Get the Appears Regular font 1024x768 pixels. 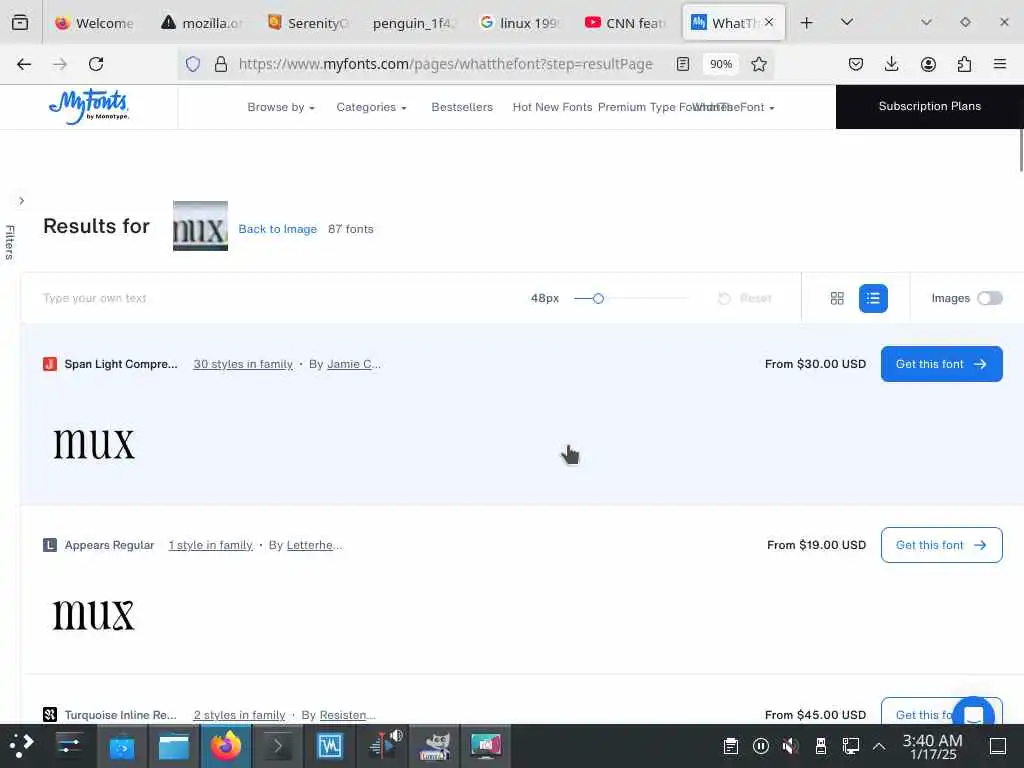click(x=941, y=545)
